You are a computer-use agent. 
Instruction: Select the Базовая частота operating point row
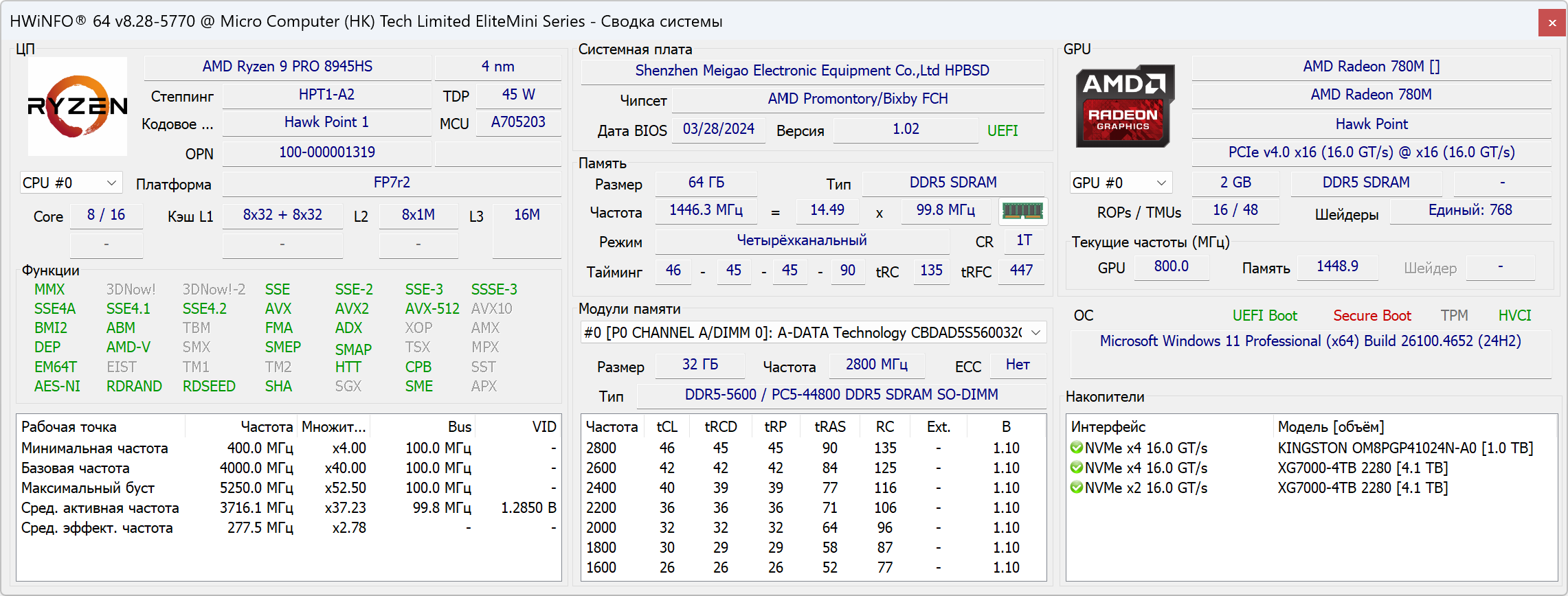(x=289, y=468)
